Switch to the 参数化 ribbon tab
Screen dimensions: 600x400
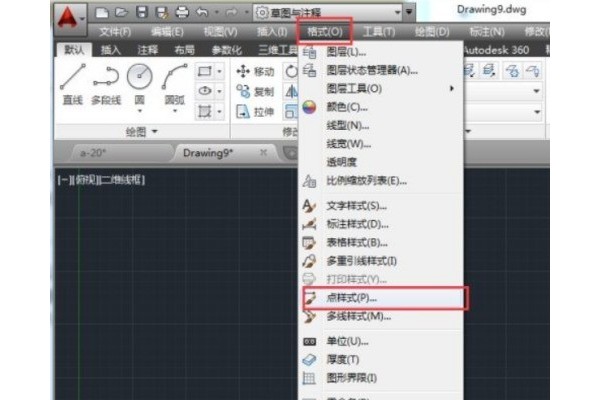pos(227,50)
